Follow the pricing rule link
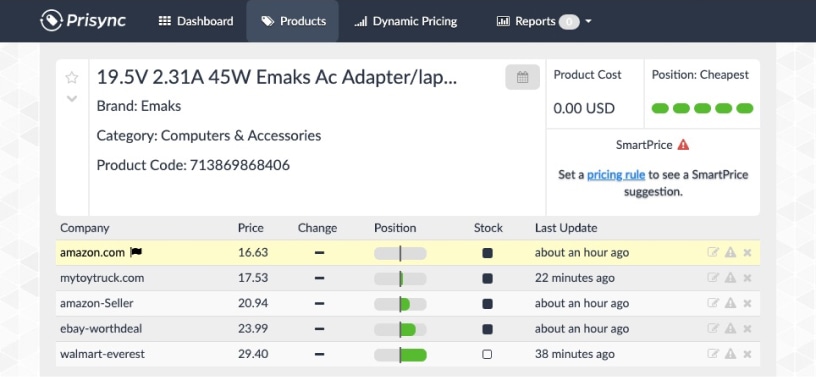 [x=616, y=175]
